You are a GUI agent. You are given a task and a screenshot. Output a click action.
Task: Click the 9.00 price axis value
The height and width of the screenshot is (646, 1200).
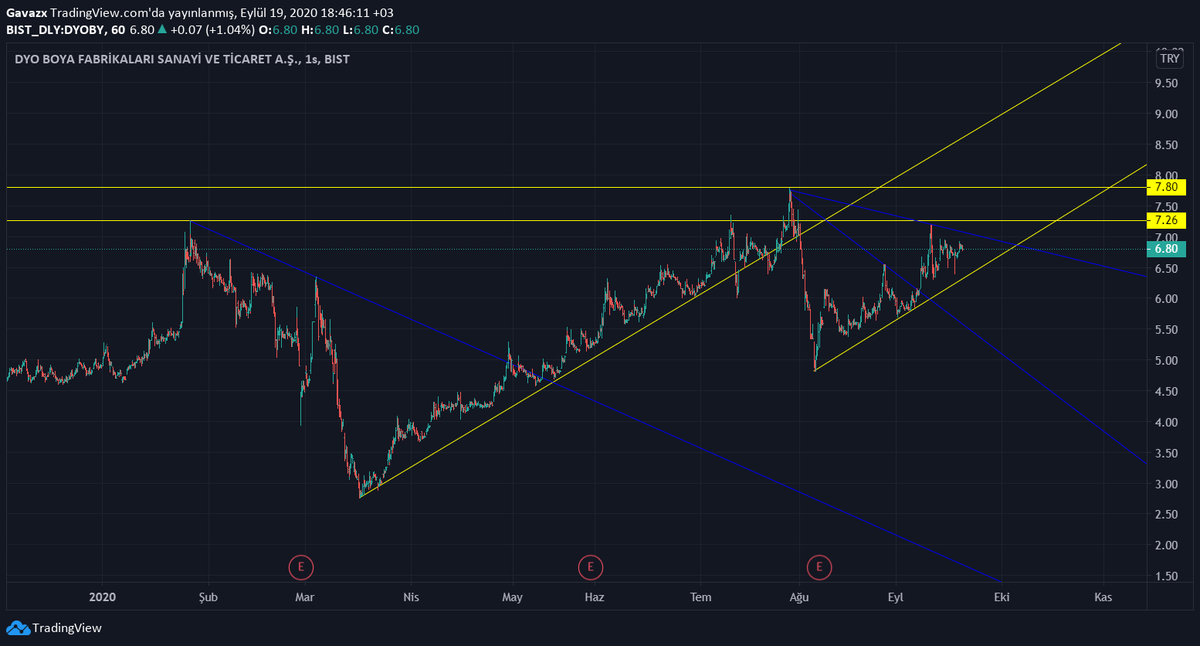1168,115
